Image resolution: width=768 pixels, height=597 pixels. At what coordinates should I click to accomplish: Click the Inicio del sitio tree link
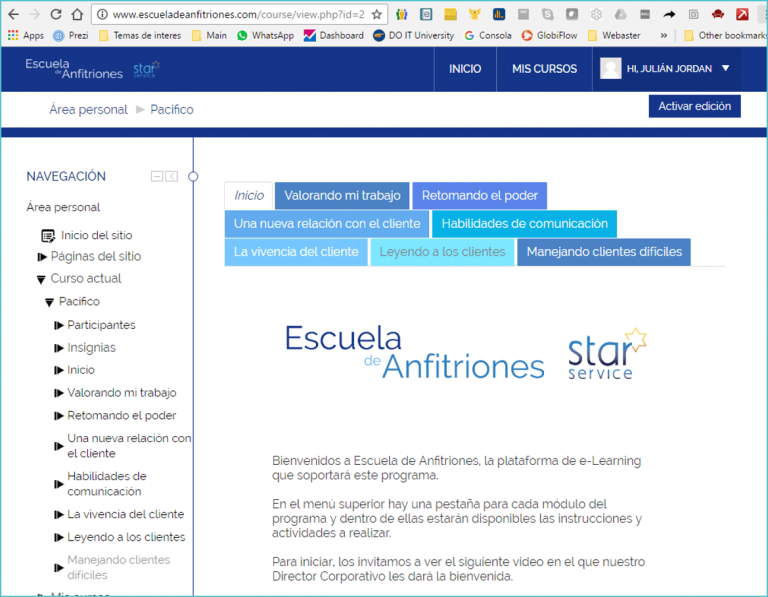point(96,236)
